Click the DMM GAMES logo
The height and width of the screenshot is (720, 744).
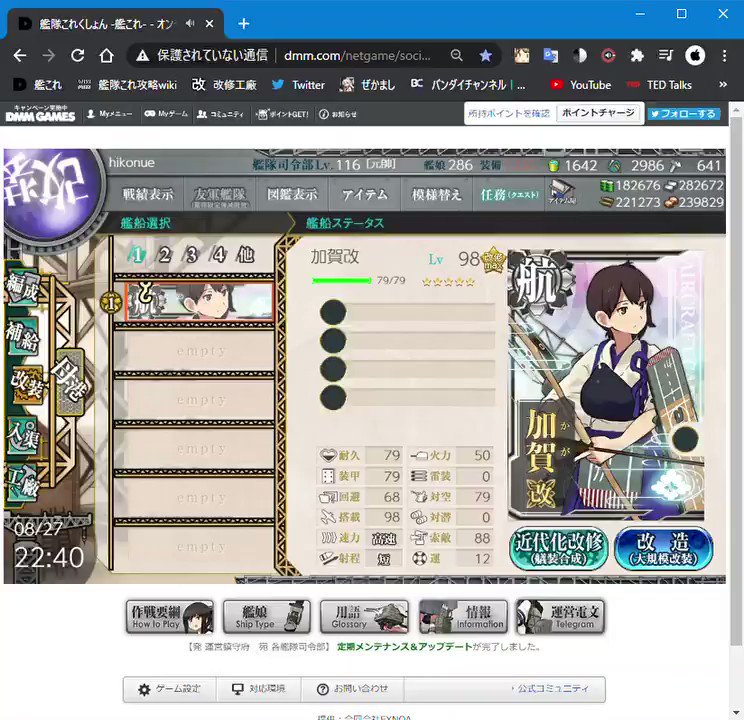[x=40, y=114]
